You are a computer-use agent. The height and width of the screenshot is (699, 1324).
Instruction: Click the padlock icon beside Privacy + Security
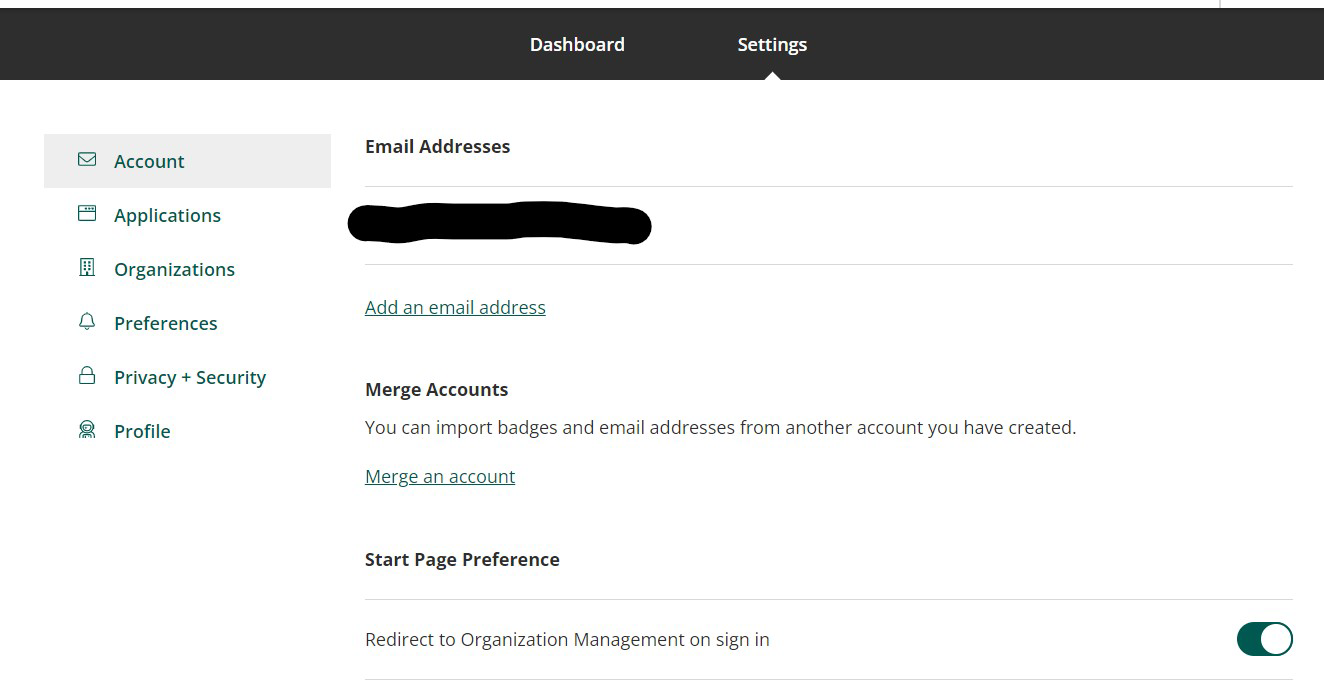87,376
